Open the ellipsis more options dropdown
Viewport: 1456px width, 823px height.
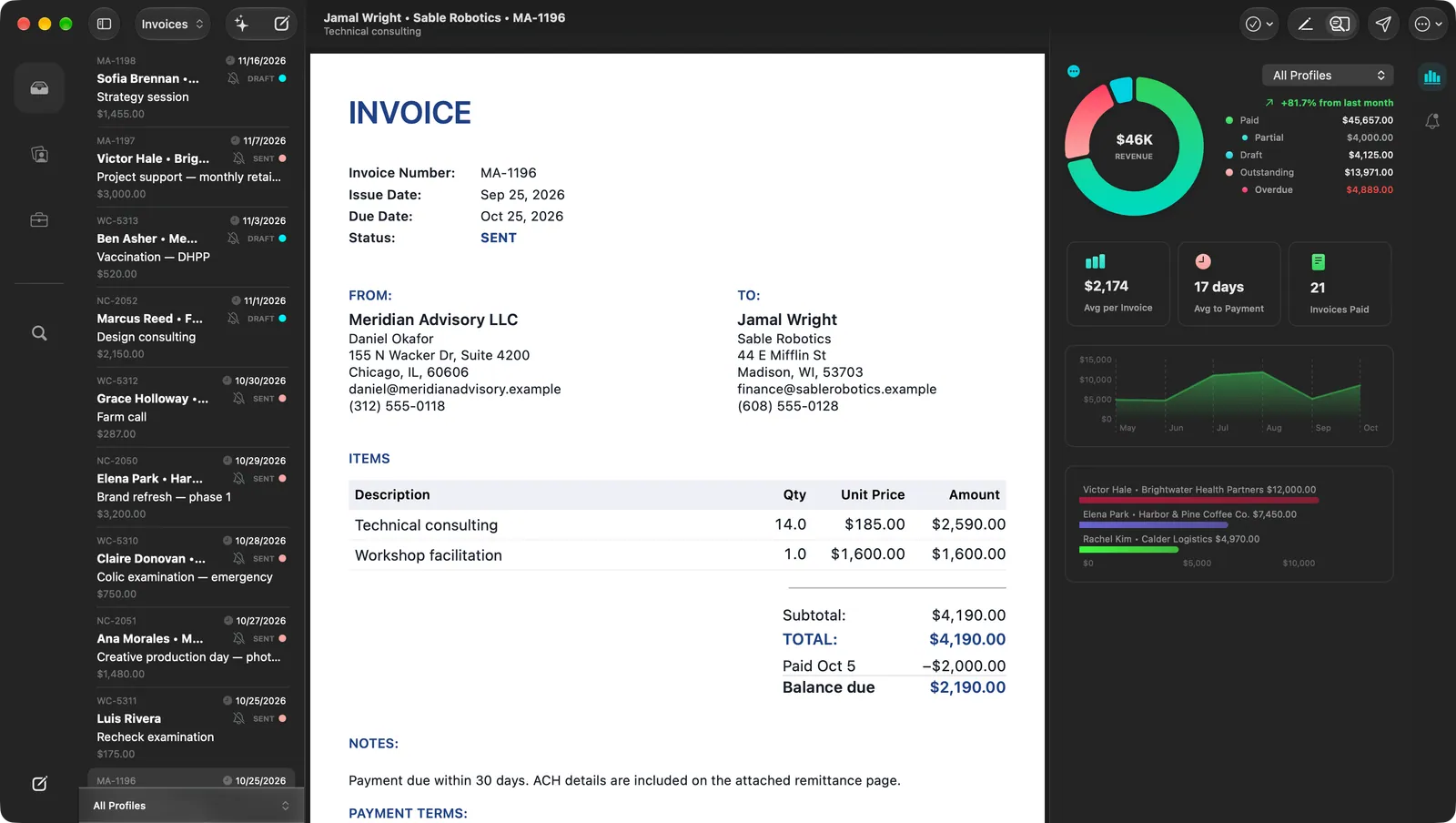1428,25
